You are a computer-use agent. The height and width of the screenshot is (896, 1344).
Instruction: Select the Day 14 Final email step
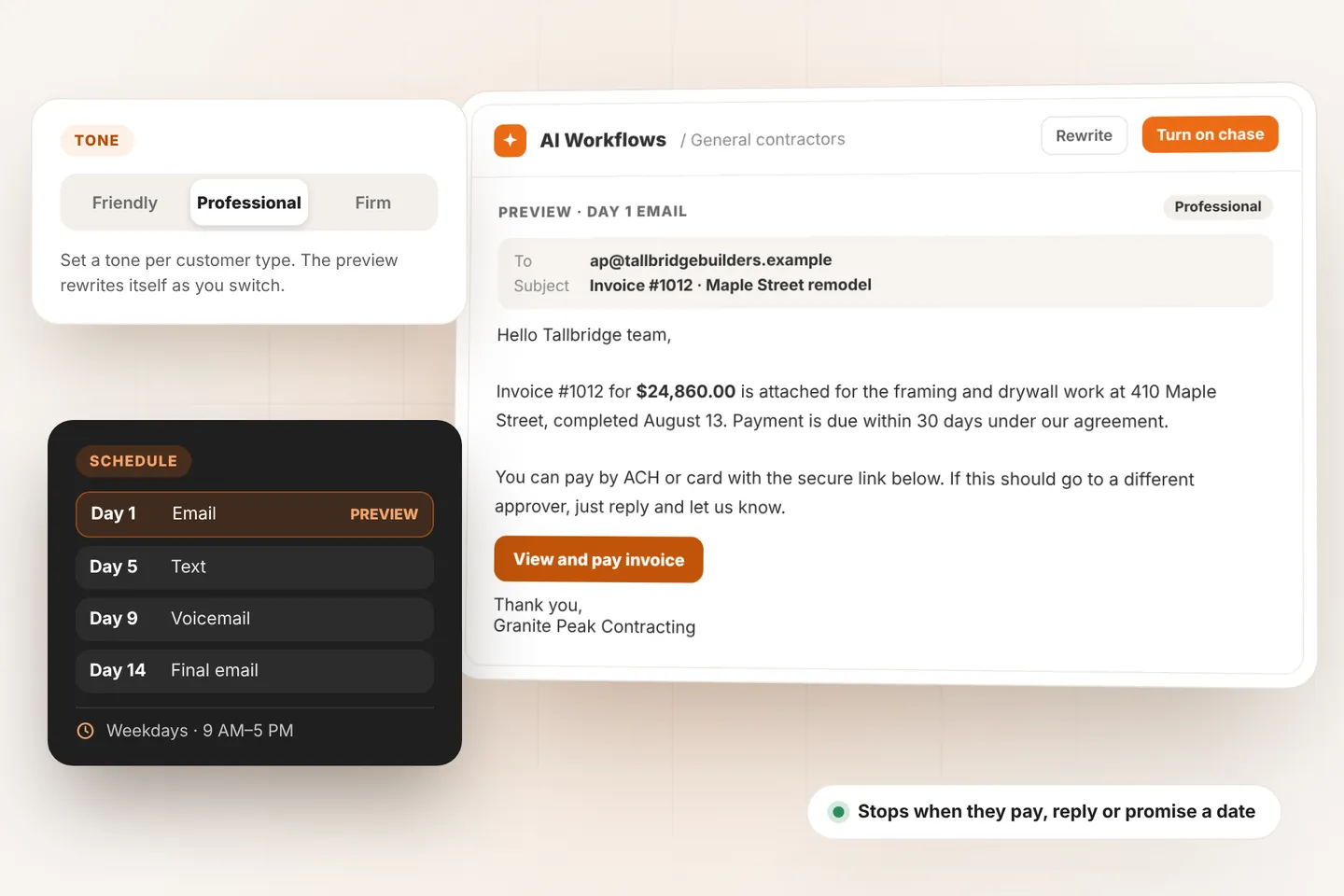click(255, 671)
